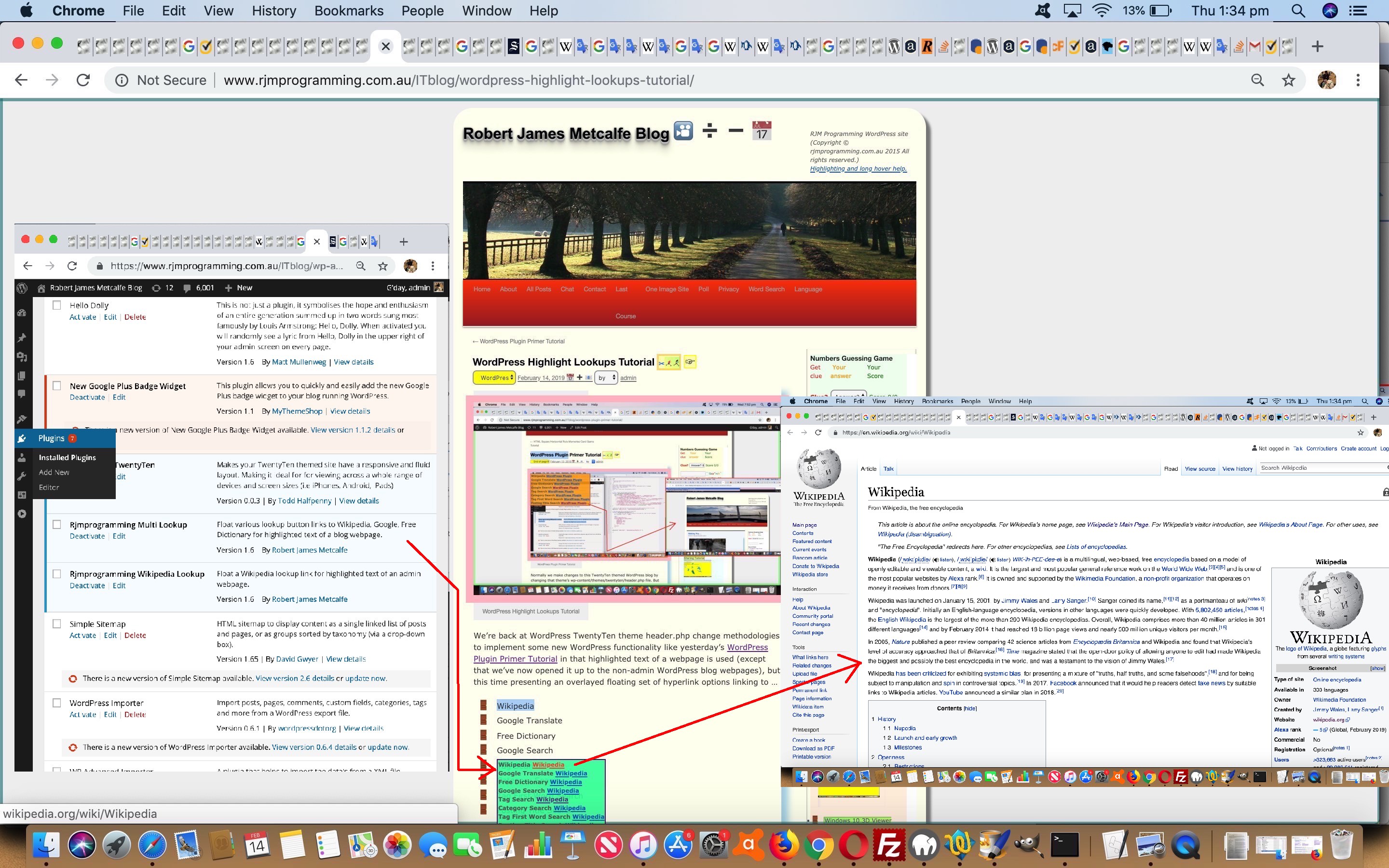Screen dimensions: 1389x868
Task: Select 'Add New' in Plugins submenu
Action: [54, 473]
